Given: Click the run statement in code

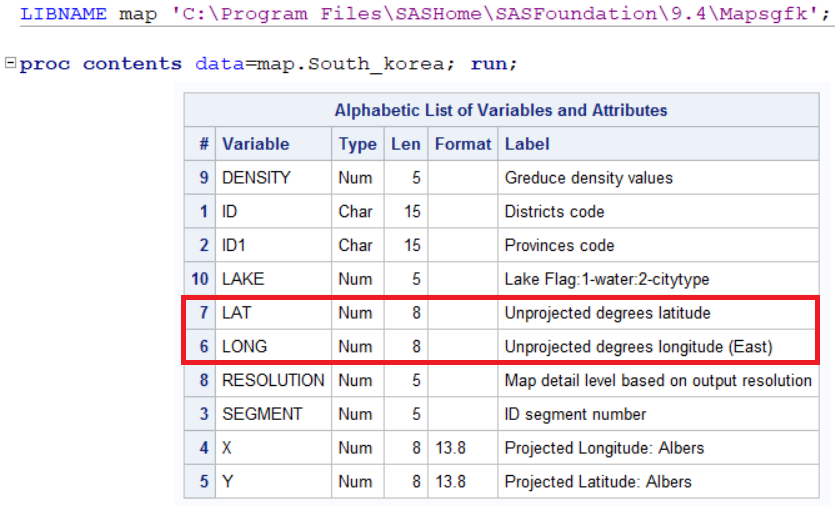Looking at the screenshot, I should point(495,63).
